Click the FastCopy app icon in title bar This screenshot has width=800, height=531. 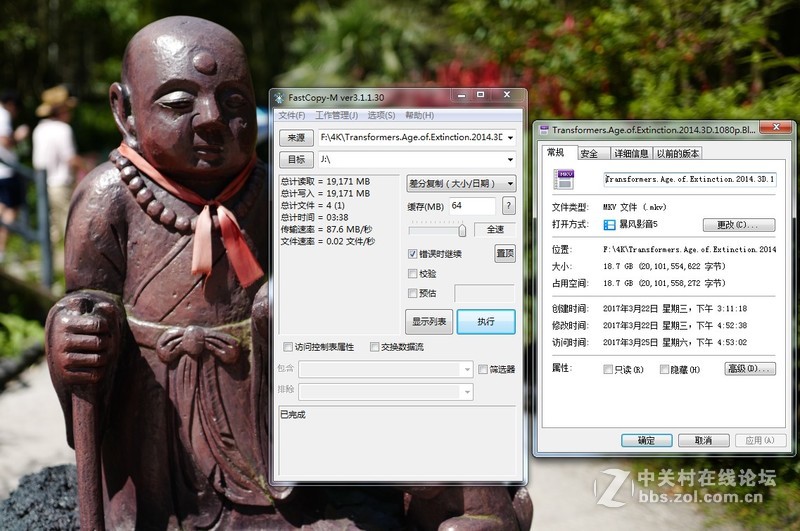coord(279,97)
